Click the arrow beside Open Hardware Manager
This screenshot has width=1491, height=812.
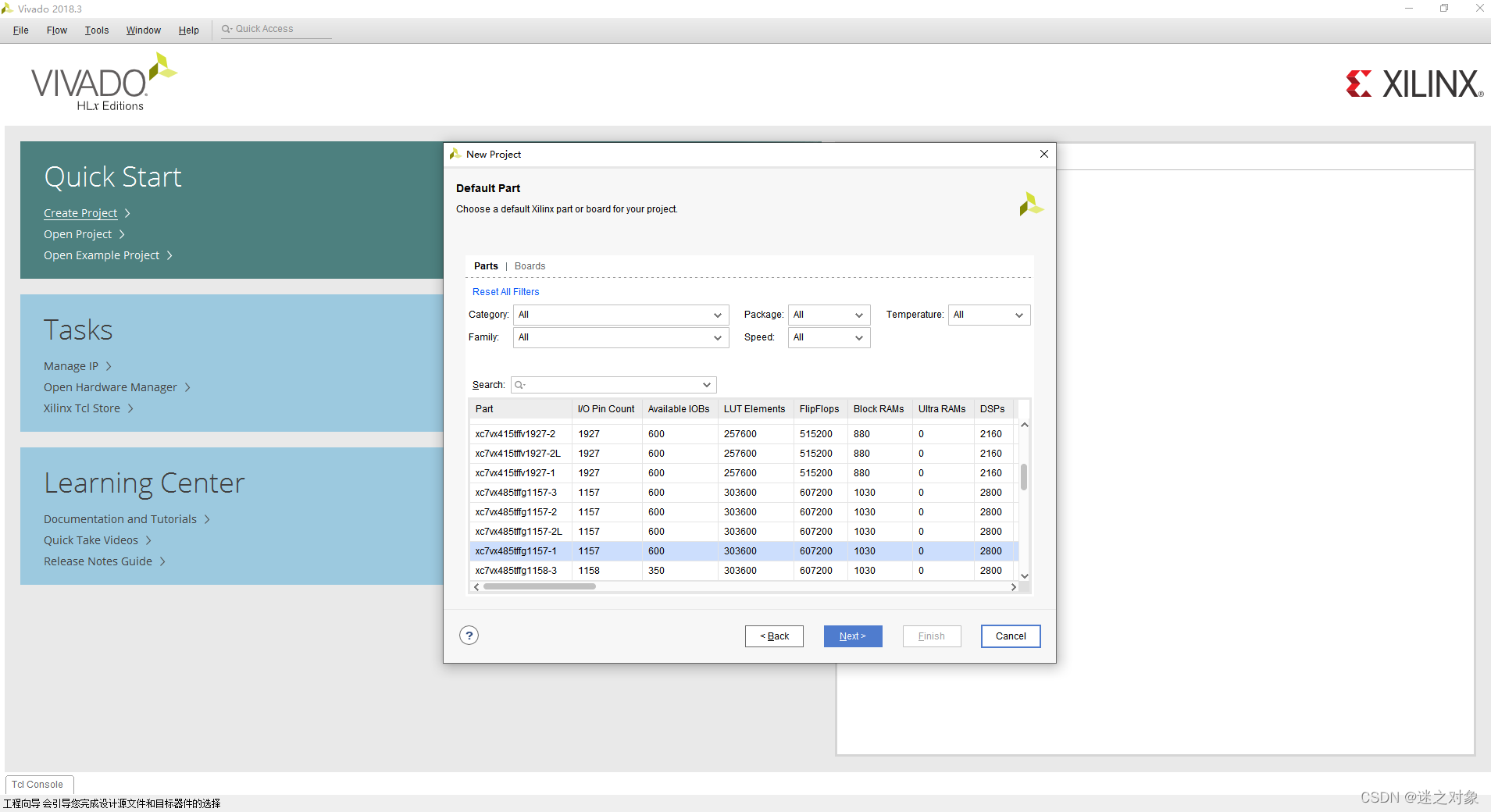[x=187, y=387]
